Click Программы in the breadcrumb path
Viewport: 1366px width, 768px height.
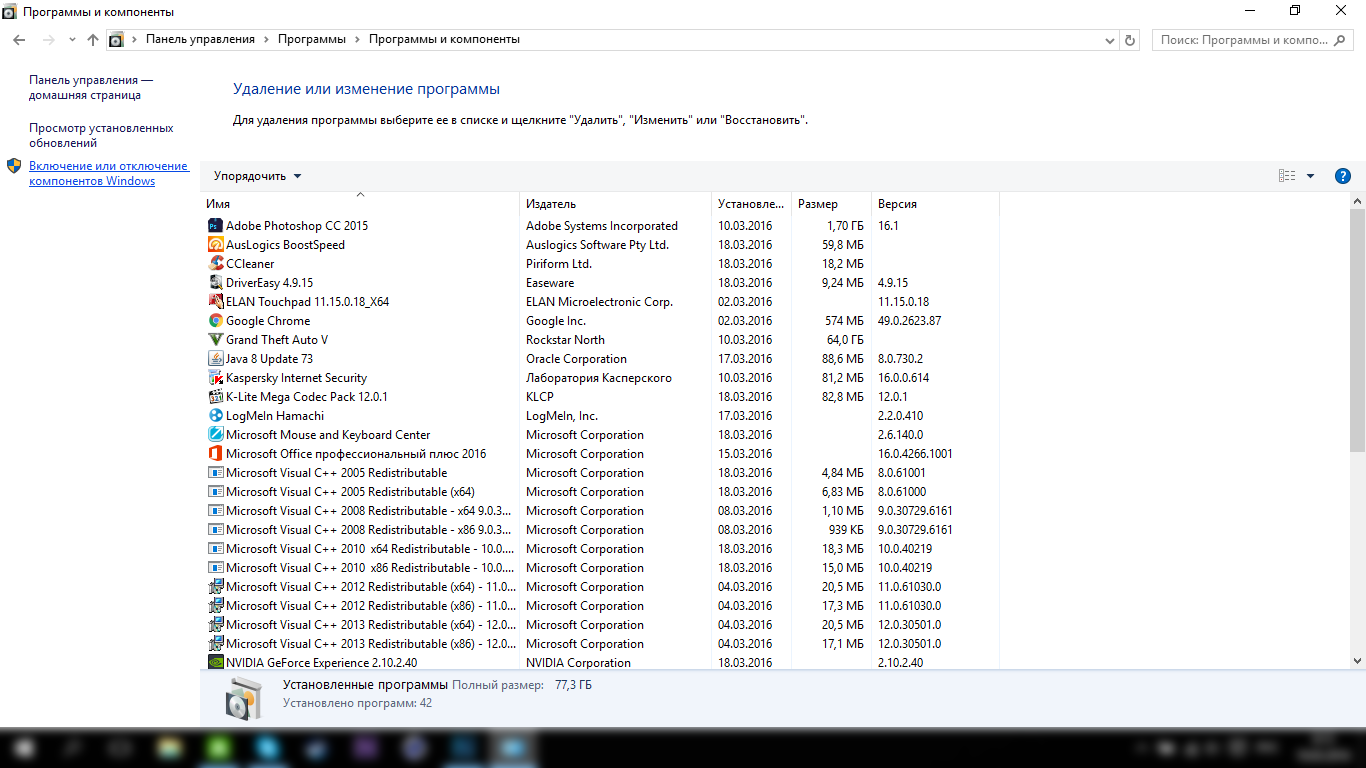pyautogui.click(x=312, y=40)
